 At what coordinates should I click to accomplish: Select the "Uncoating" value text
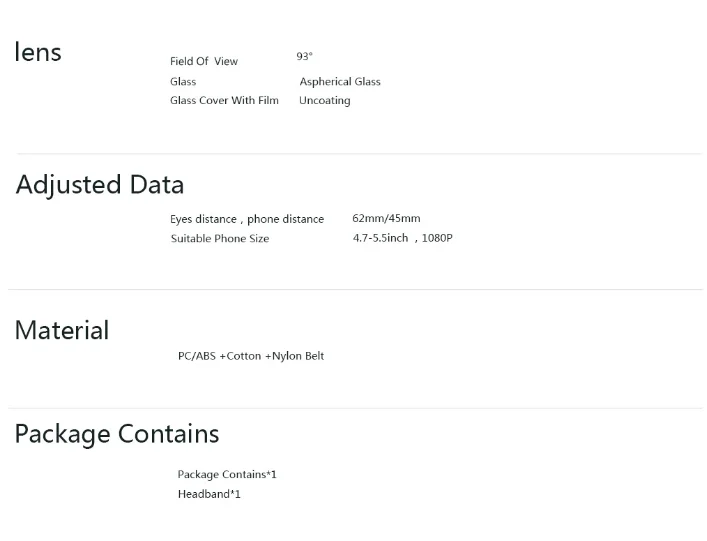tap(324, 101)
